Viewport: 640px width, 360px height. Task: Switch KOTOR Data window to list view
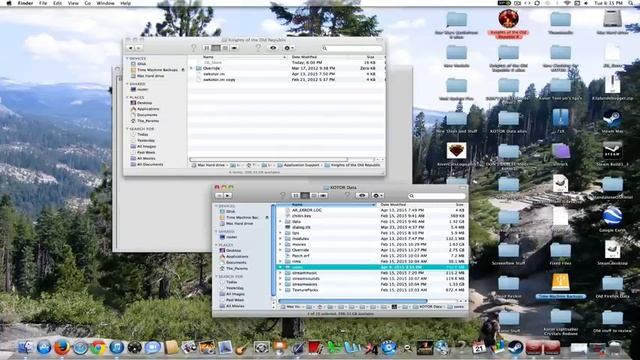point(305,196)
